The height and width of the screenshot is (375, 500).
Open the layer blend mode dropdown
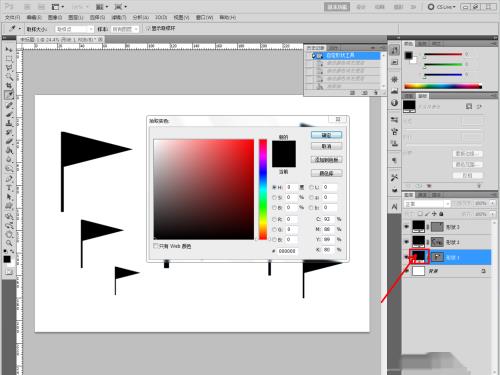(x=427, y=204)
